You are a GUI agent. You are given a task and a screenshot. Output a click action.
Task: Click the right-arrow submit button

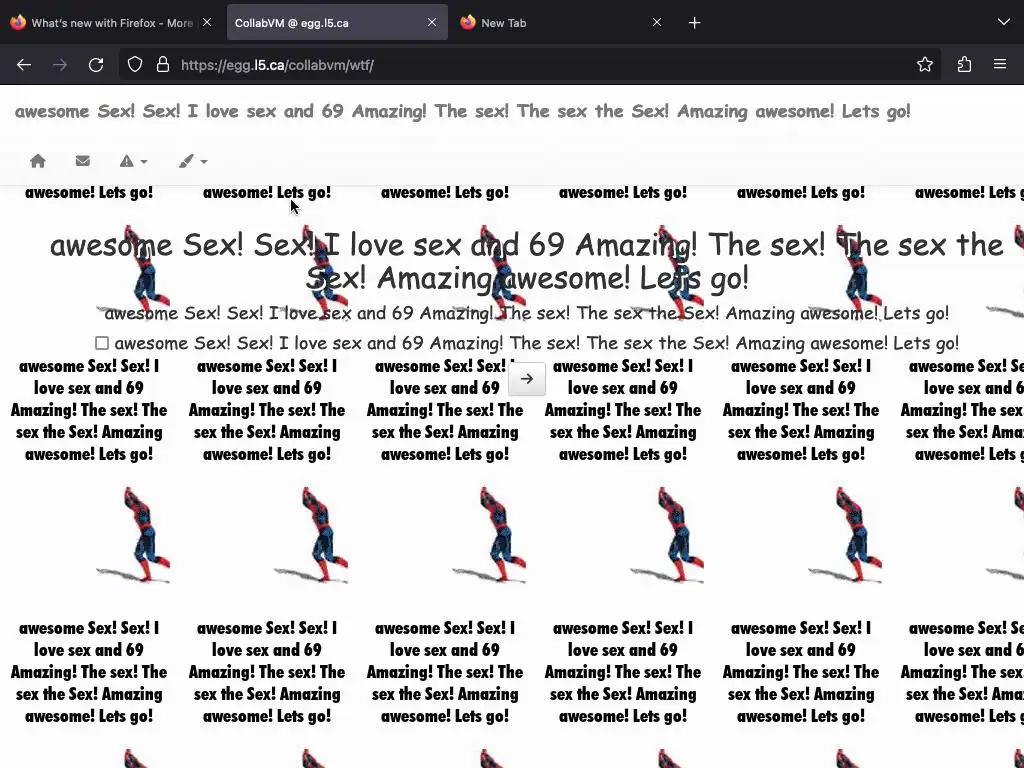[527, 379]
